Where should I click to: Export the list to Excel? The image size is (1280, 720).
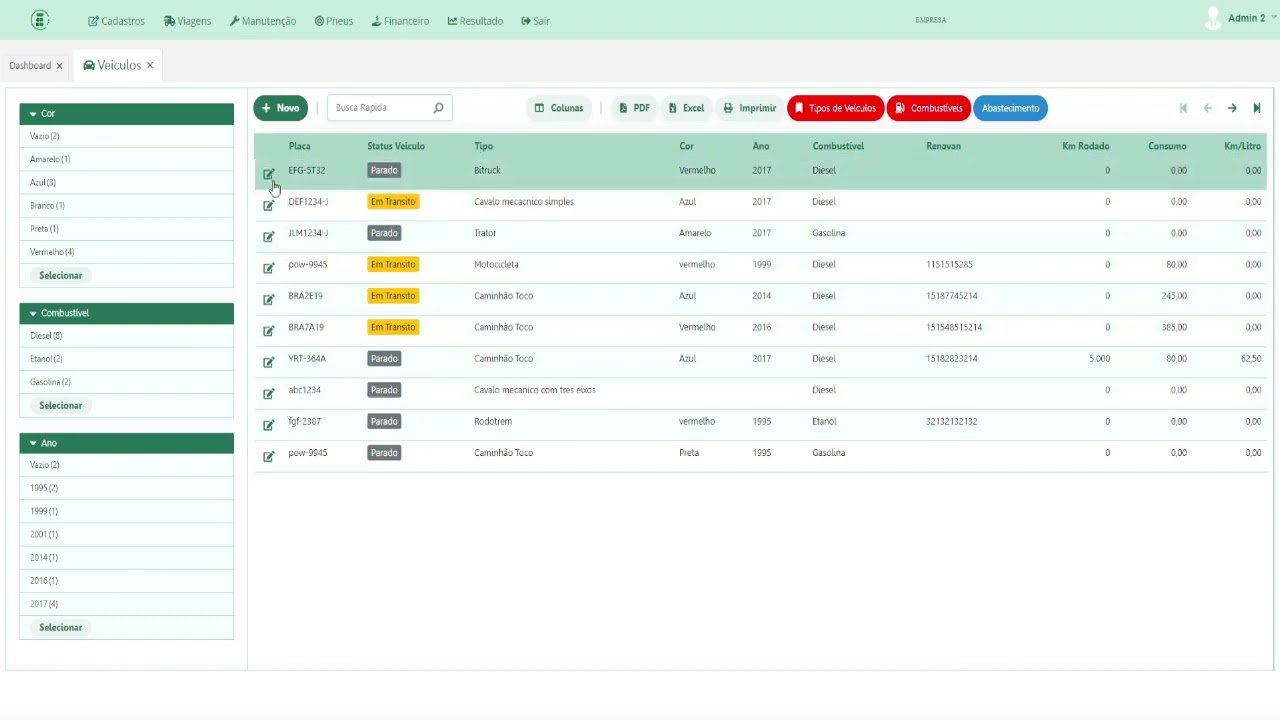[x=687, y=108]
